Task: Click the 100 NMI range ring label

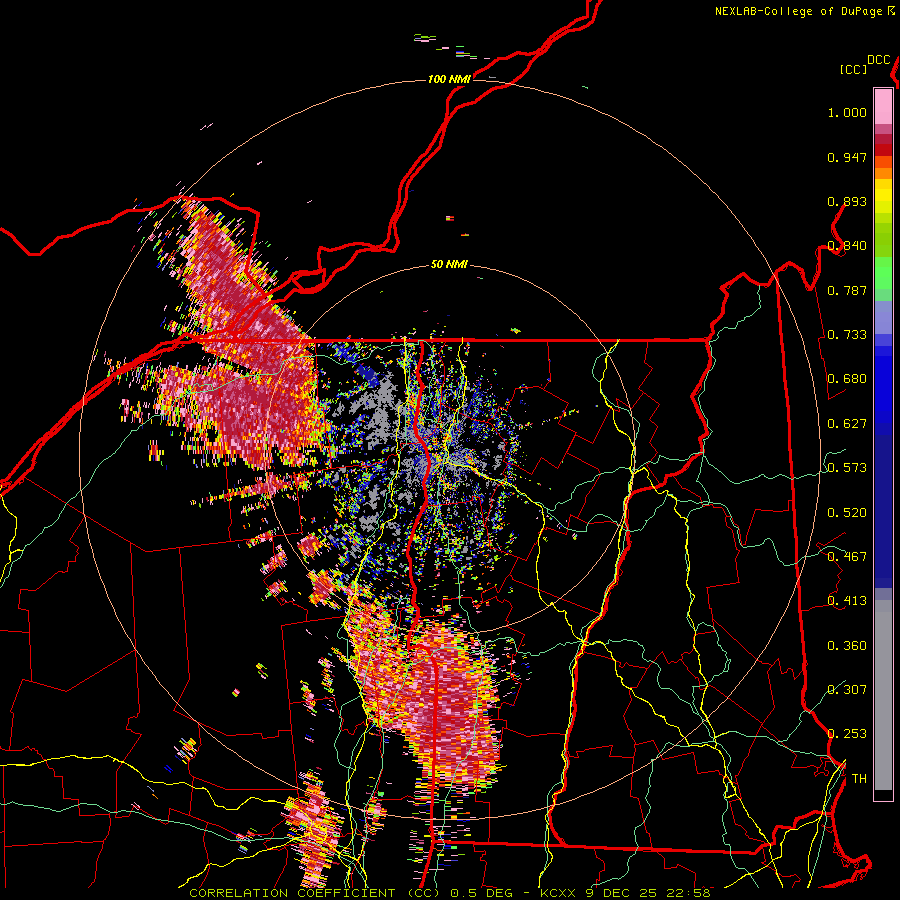Action: point(449,79)
